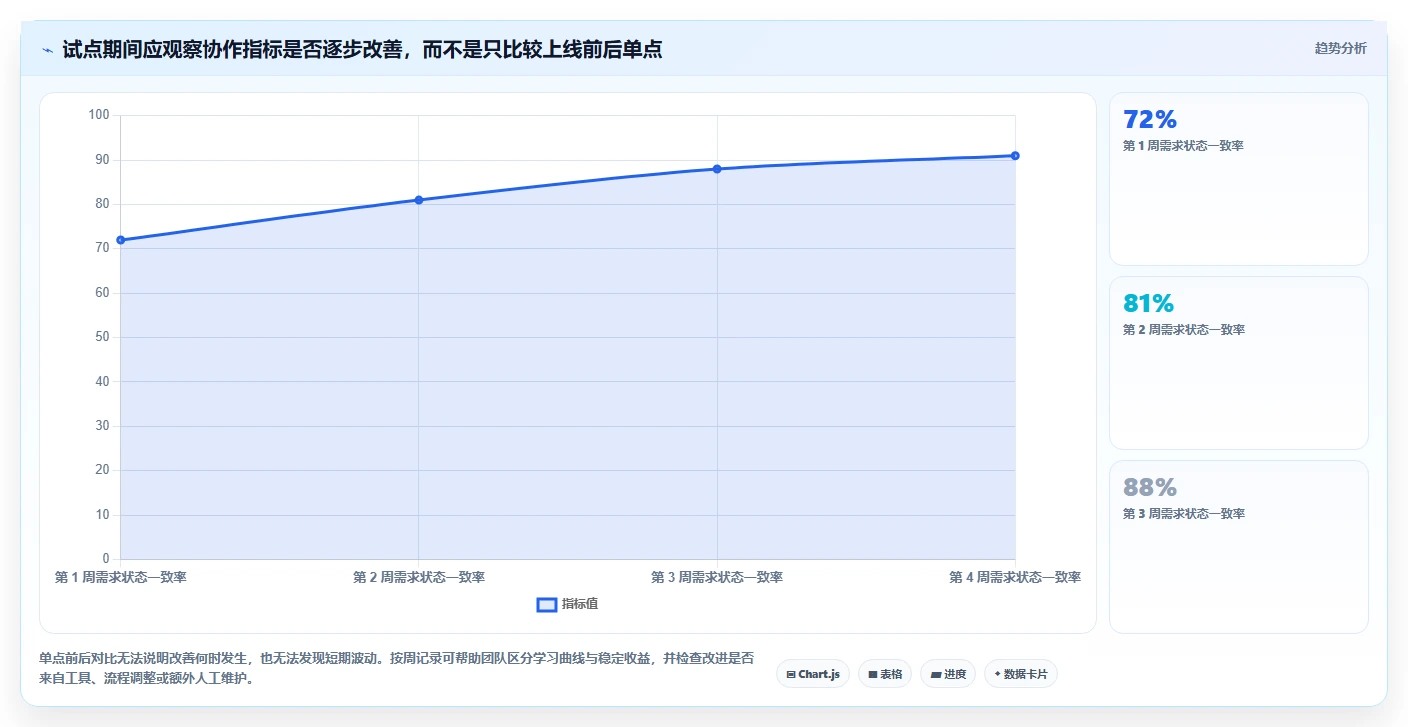Click the y-axis tick label 0
The height and width of the screenshot is (727, 1408).
point(106,559)
